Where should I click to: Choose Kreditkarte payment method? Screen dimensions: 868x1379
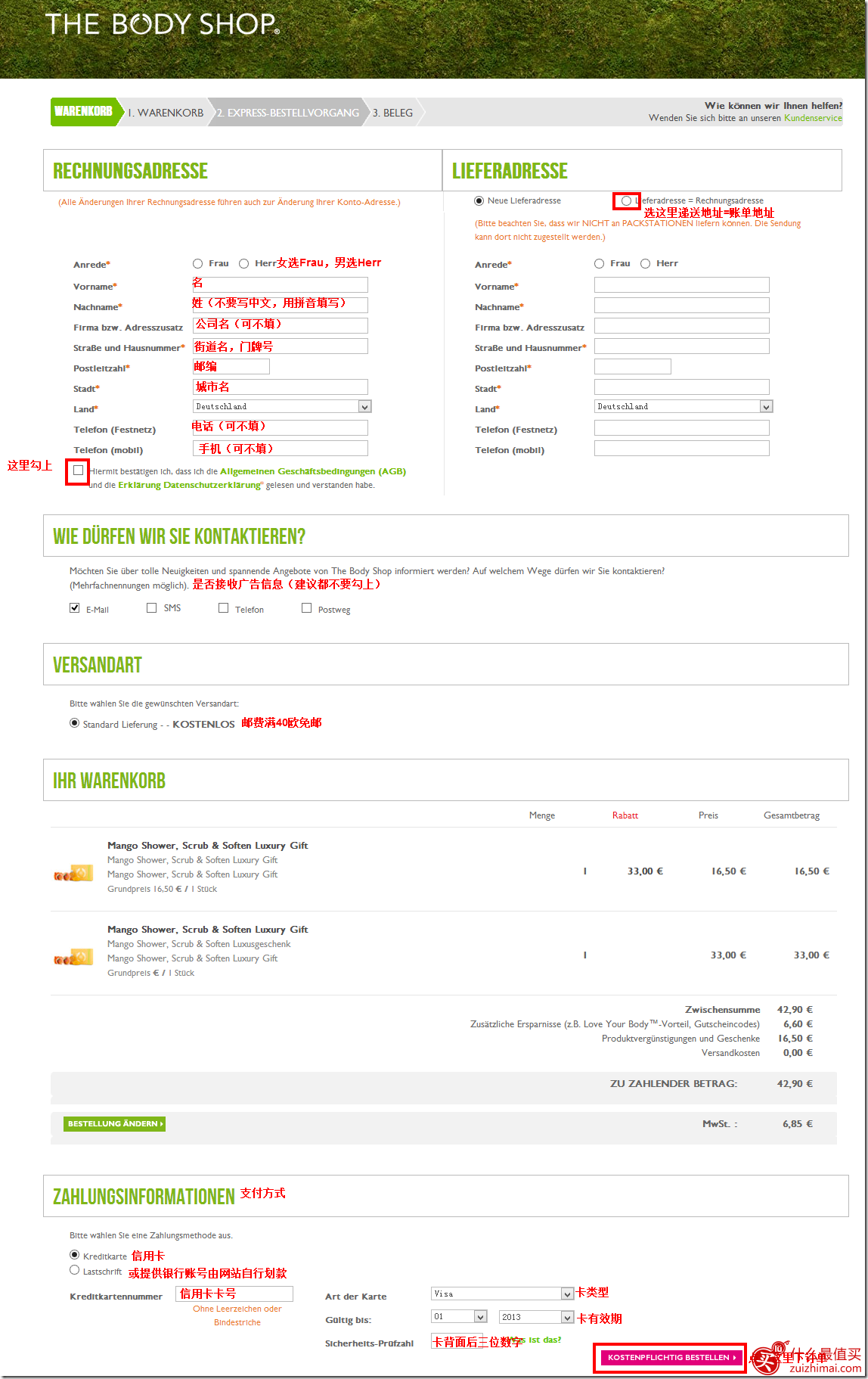pos(74,1254)
